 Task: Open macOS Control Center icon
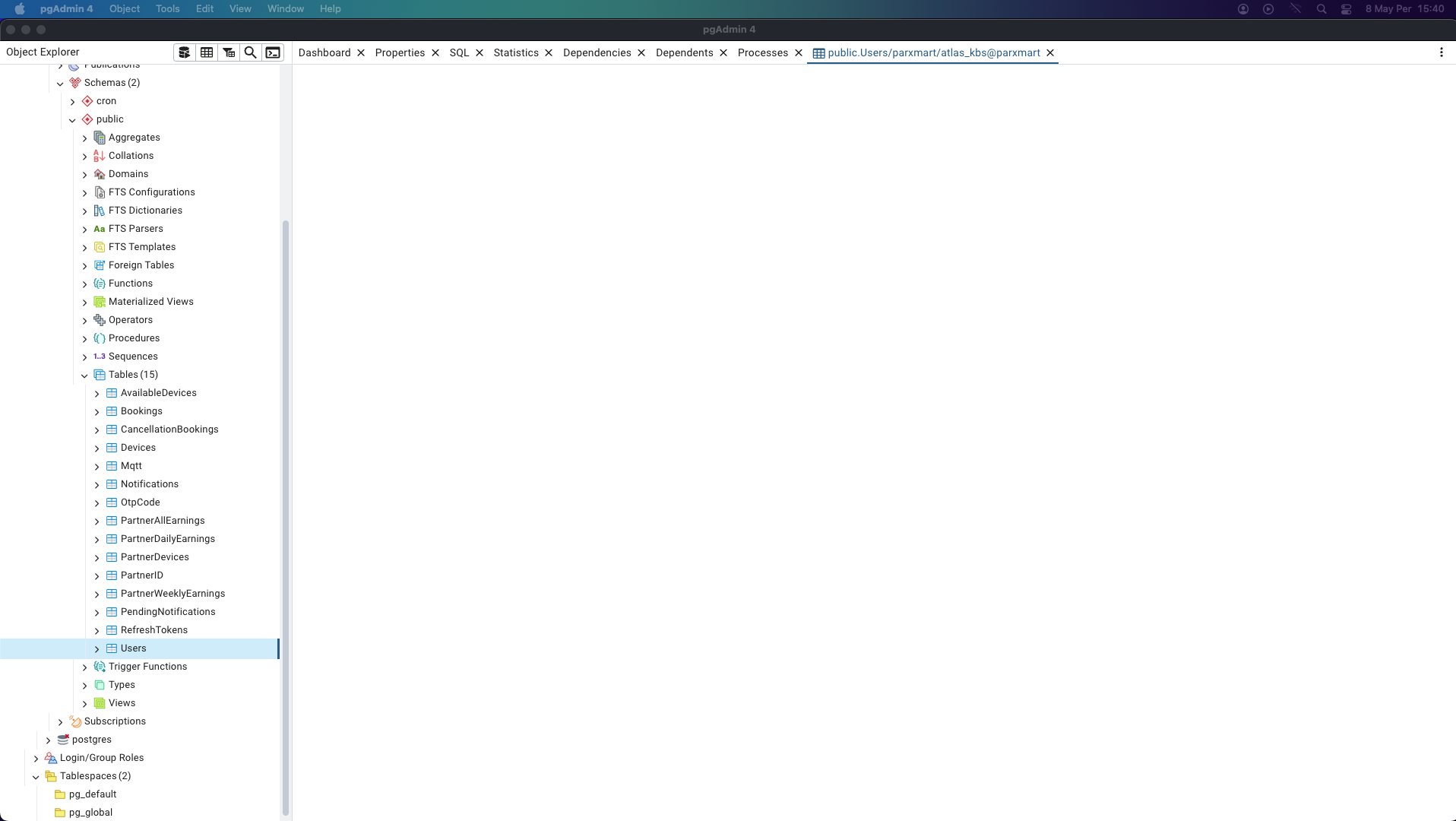click(x=1346, y=9)
